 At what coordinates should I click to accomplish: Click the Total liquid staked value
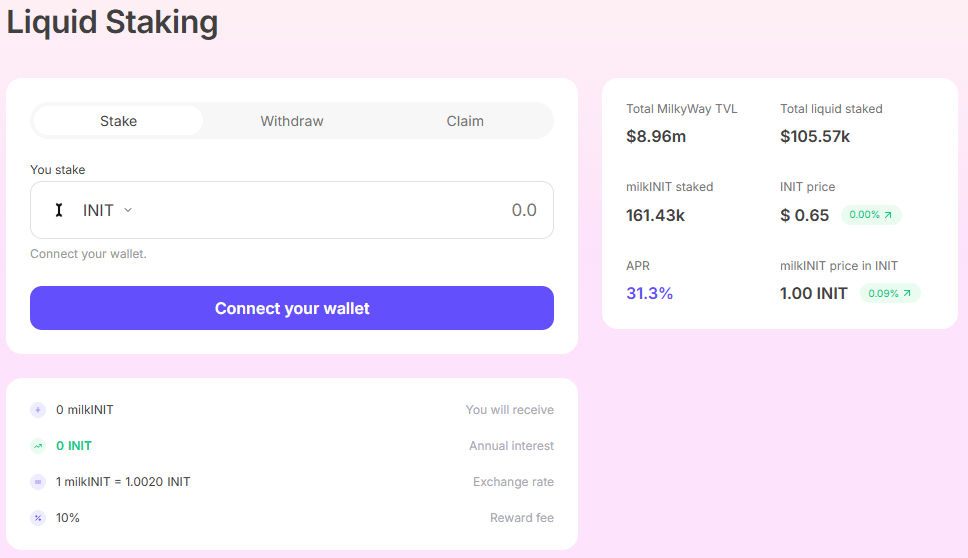click(815, 136)
